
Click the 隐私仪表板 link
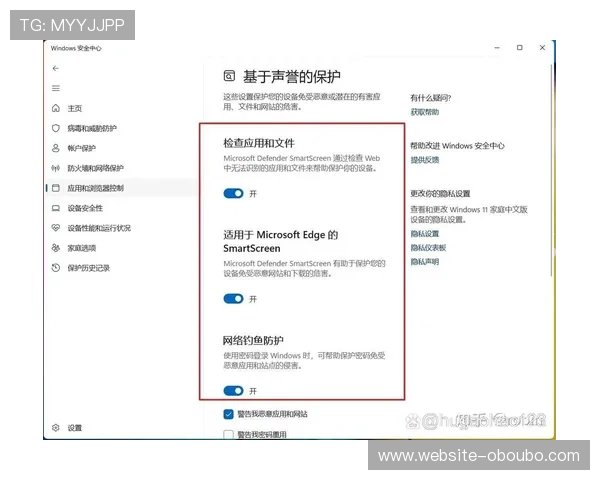pyautogui.click(x=428, y=248)
